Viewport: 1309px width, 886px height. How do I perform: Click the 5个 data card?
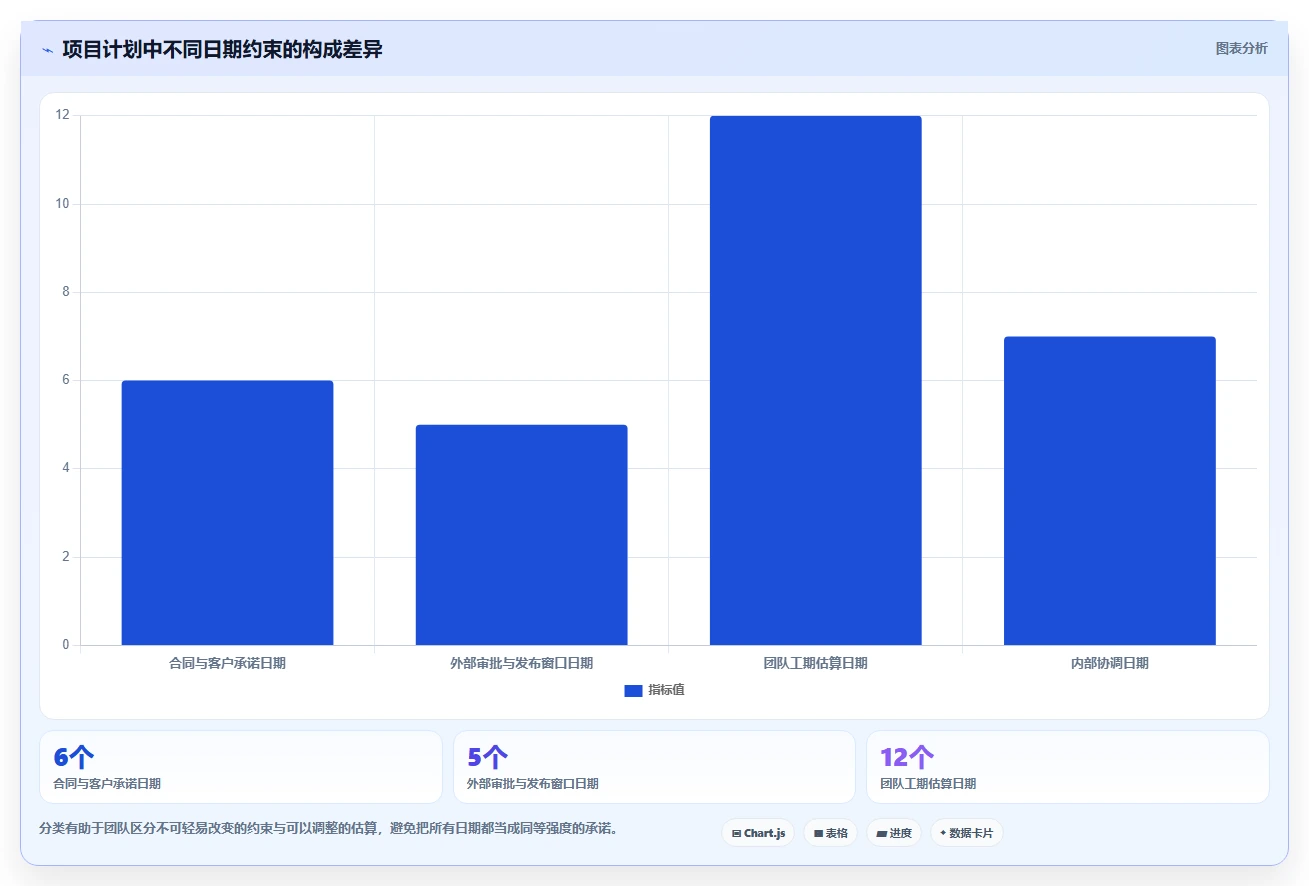654,767
